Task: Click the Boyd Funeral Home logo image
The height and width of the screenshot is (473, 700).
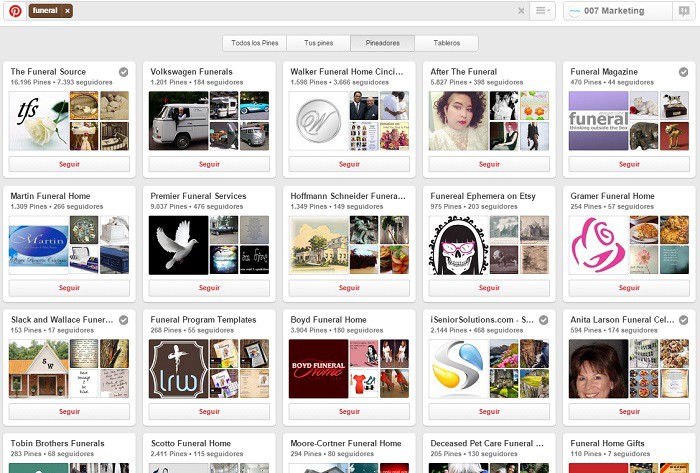Action: (x=318, y=369)
